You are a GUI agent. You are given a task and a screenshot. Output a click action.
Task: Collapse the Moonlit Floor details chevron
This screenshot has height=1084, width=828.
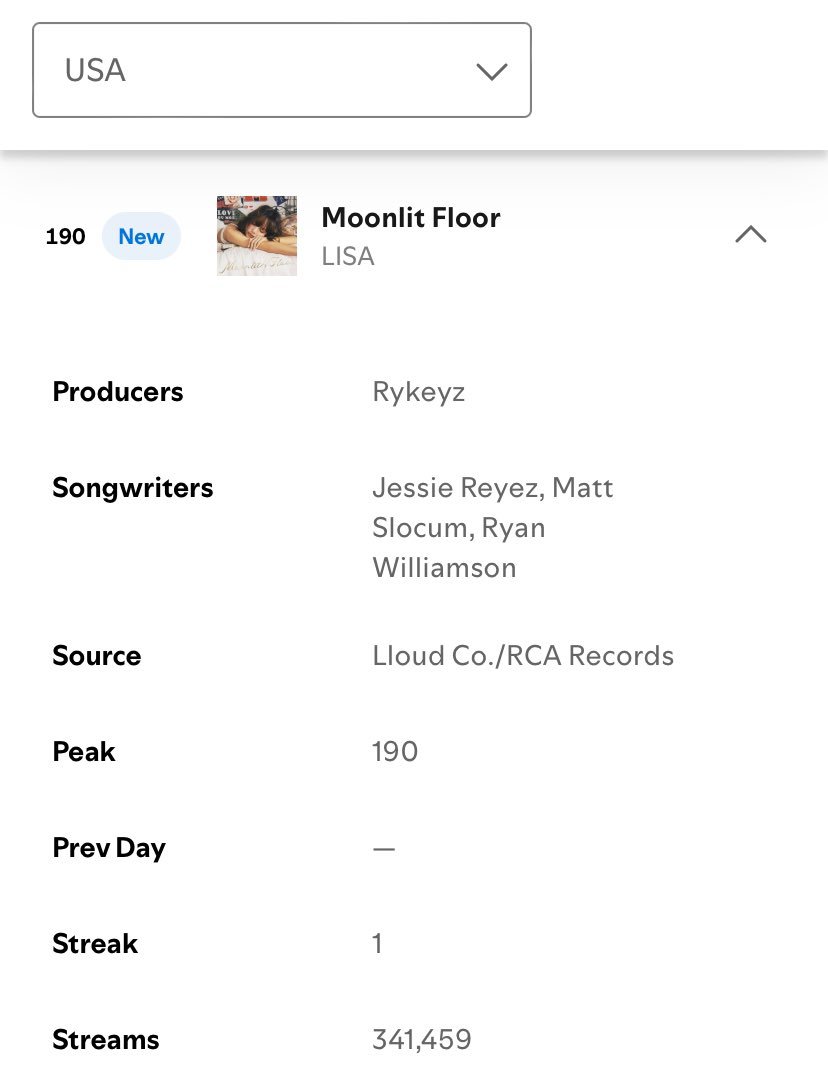click(x=751, y=234)
